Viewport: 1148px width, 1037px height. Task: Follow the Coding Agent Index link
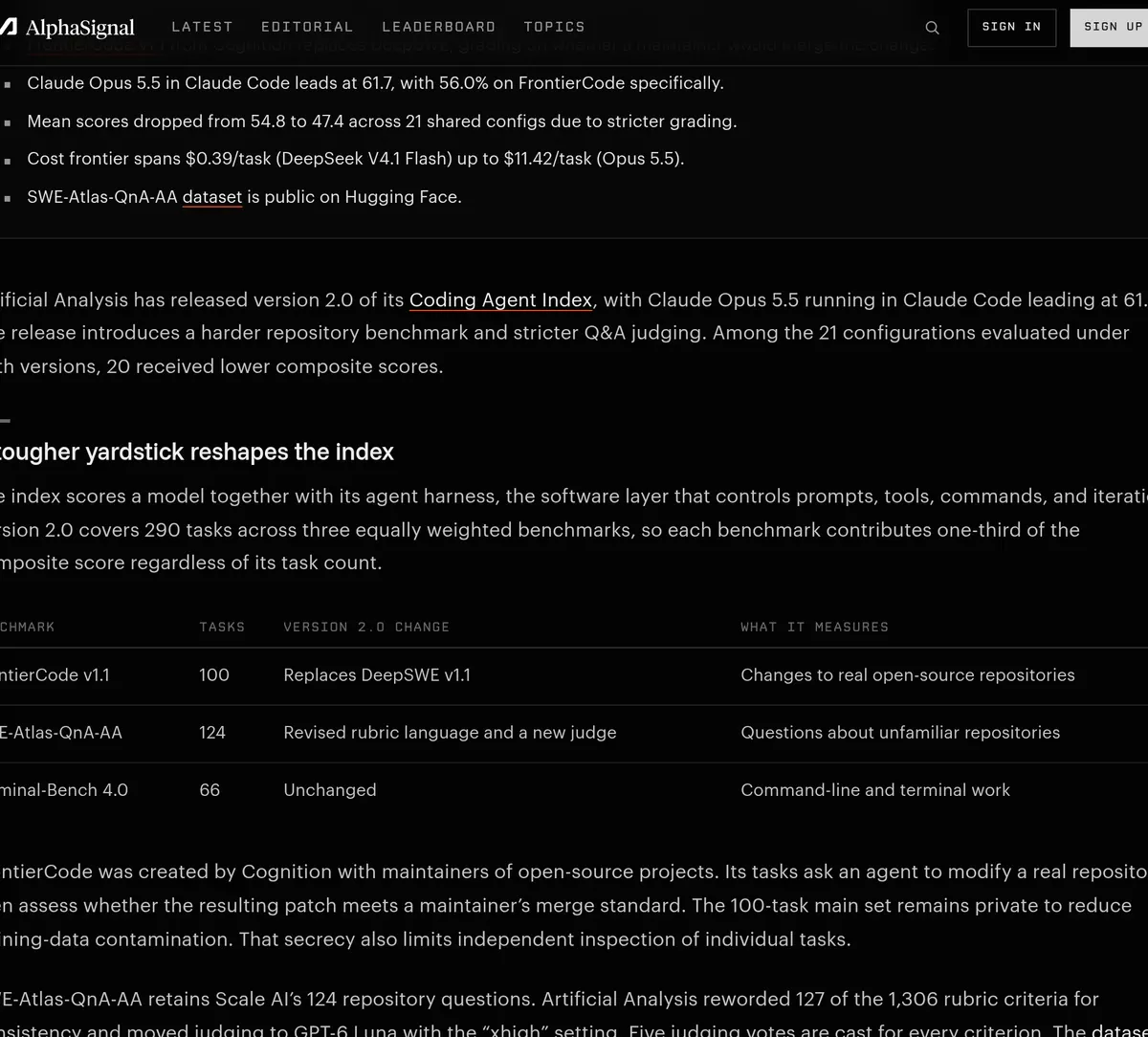point(501,300)
